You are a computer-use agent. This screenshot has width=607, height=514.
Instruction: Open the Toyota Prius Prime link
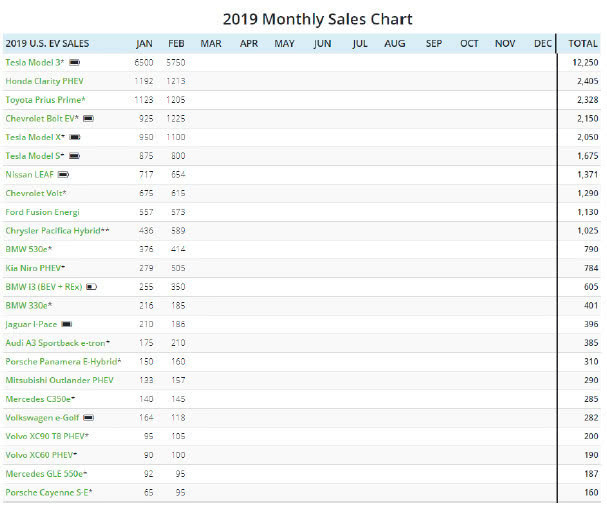click(45, 100)
